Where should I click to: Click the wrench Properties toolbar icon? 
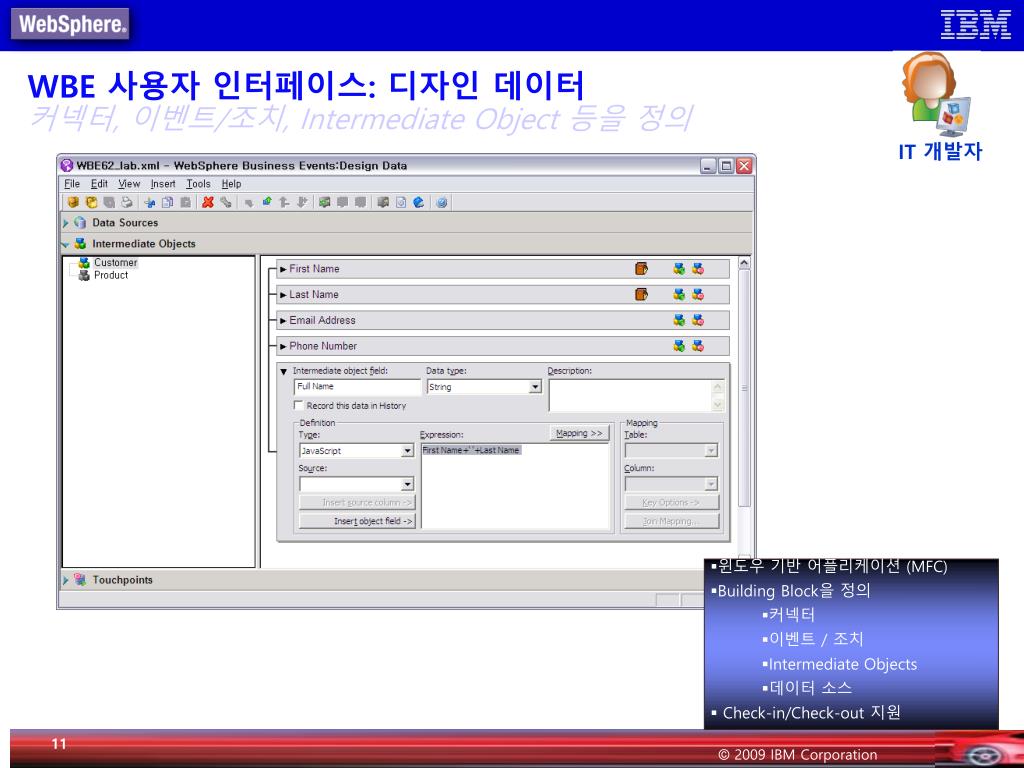(x=226, y=202)
